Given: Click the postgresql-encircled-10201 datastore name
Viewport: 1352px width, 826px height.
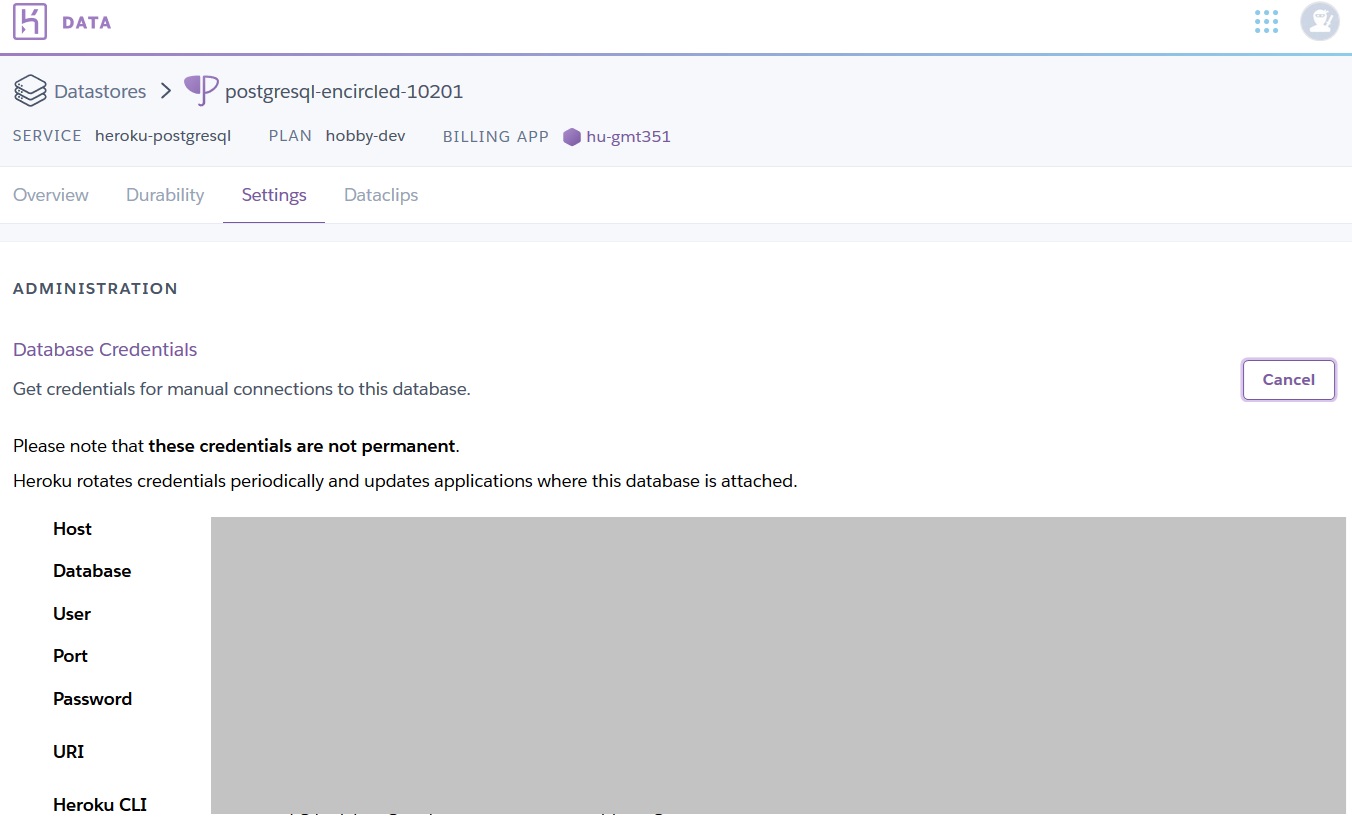Looking at the screenshot, I should click(x=344, y=91).
